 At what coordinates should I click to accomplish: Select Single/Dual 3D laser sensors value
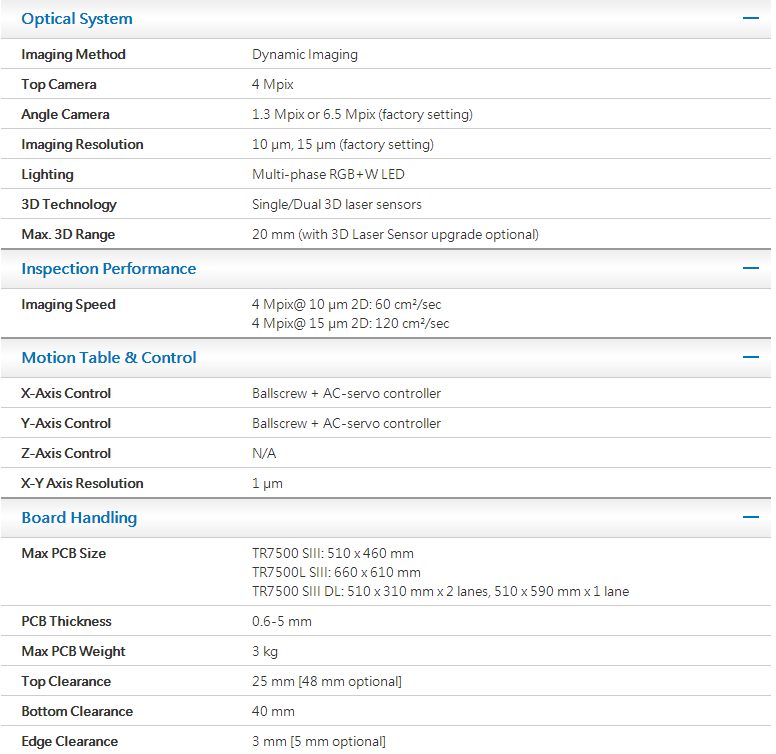coord(337,204)
